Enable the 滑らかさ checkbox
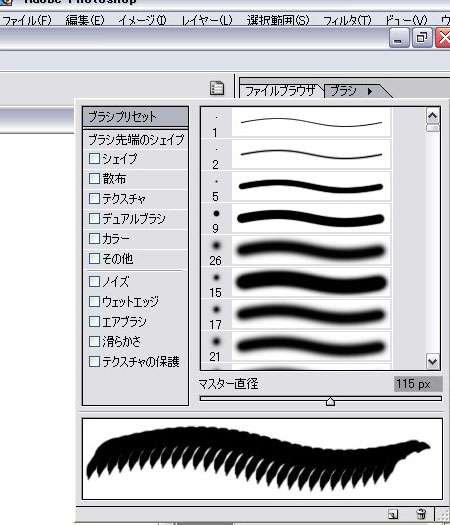 (x=94, y=342)
